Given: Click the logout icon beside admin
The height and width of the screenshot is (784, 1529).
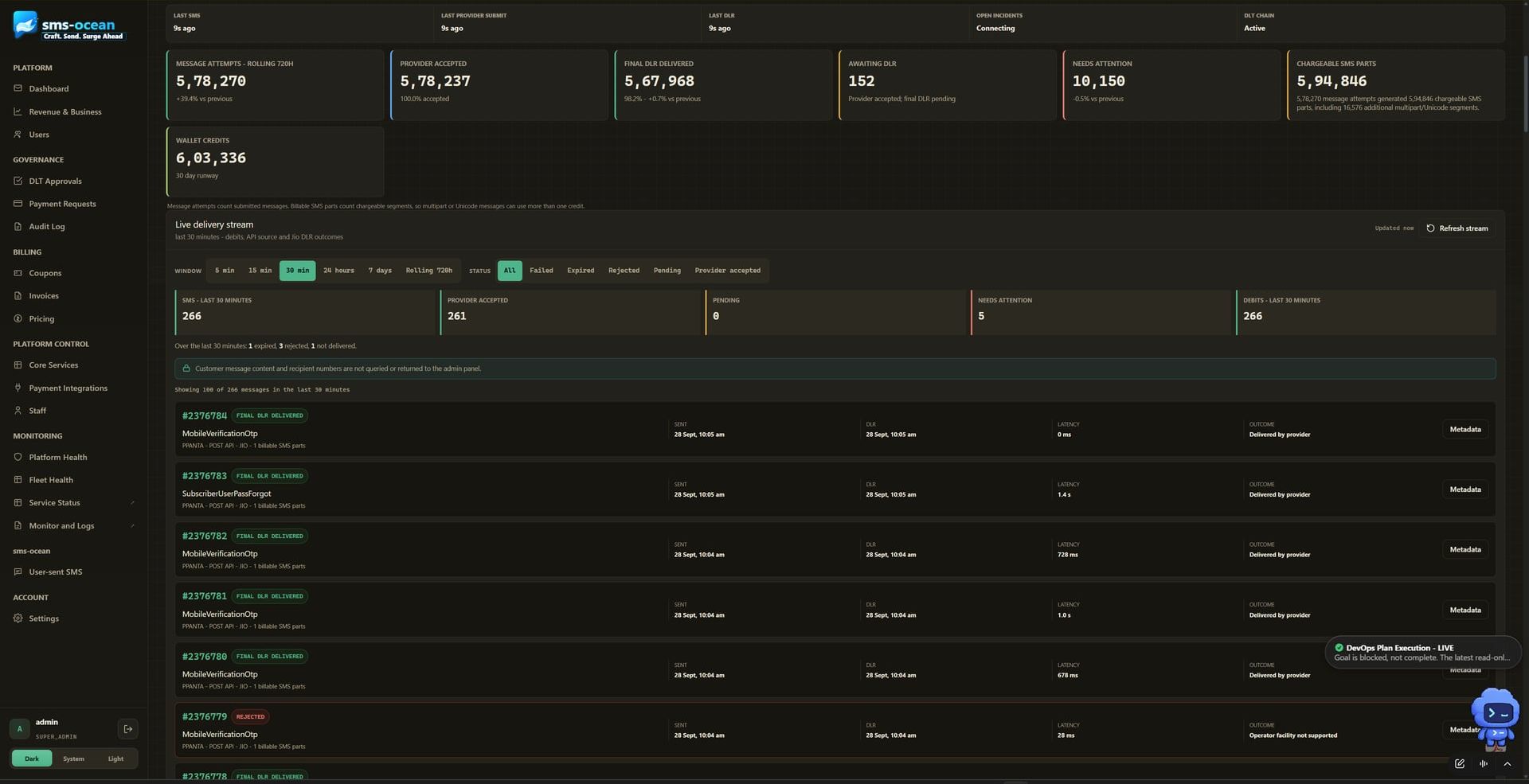Looking at the screenshot, I should [127, 729].
